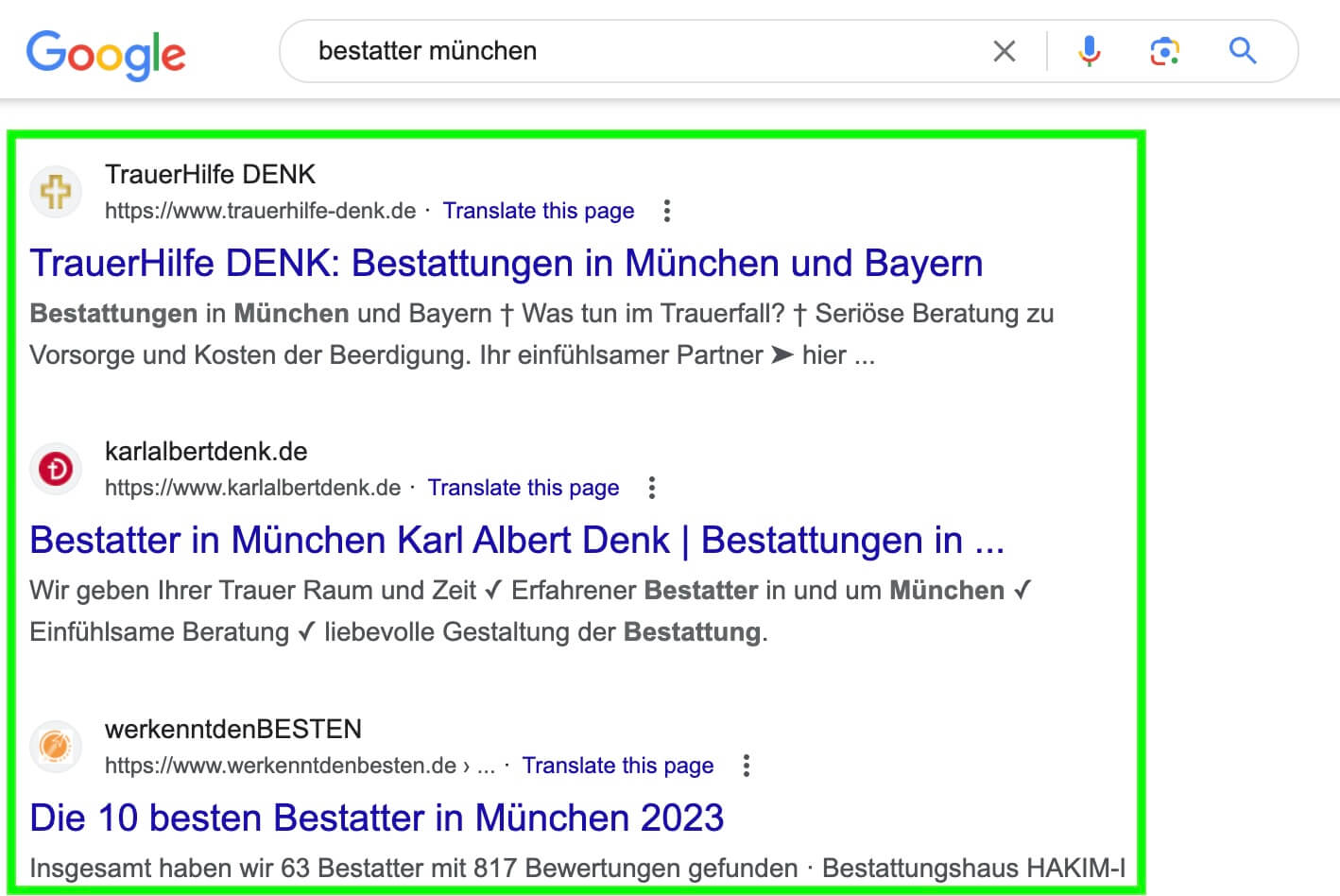Open three-dot menu for werkenntdenBESTEN result
This screenshot has height=896, width=1340.
(747, 766)
